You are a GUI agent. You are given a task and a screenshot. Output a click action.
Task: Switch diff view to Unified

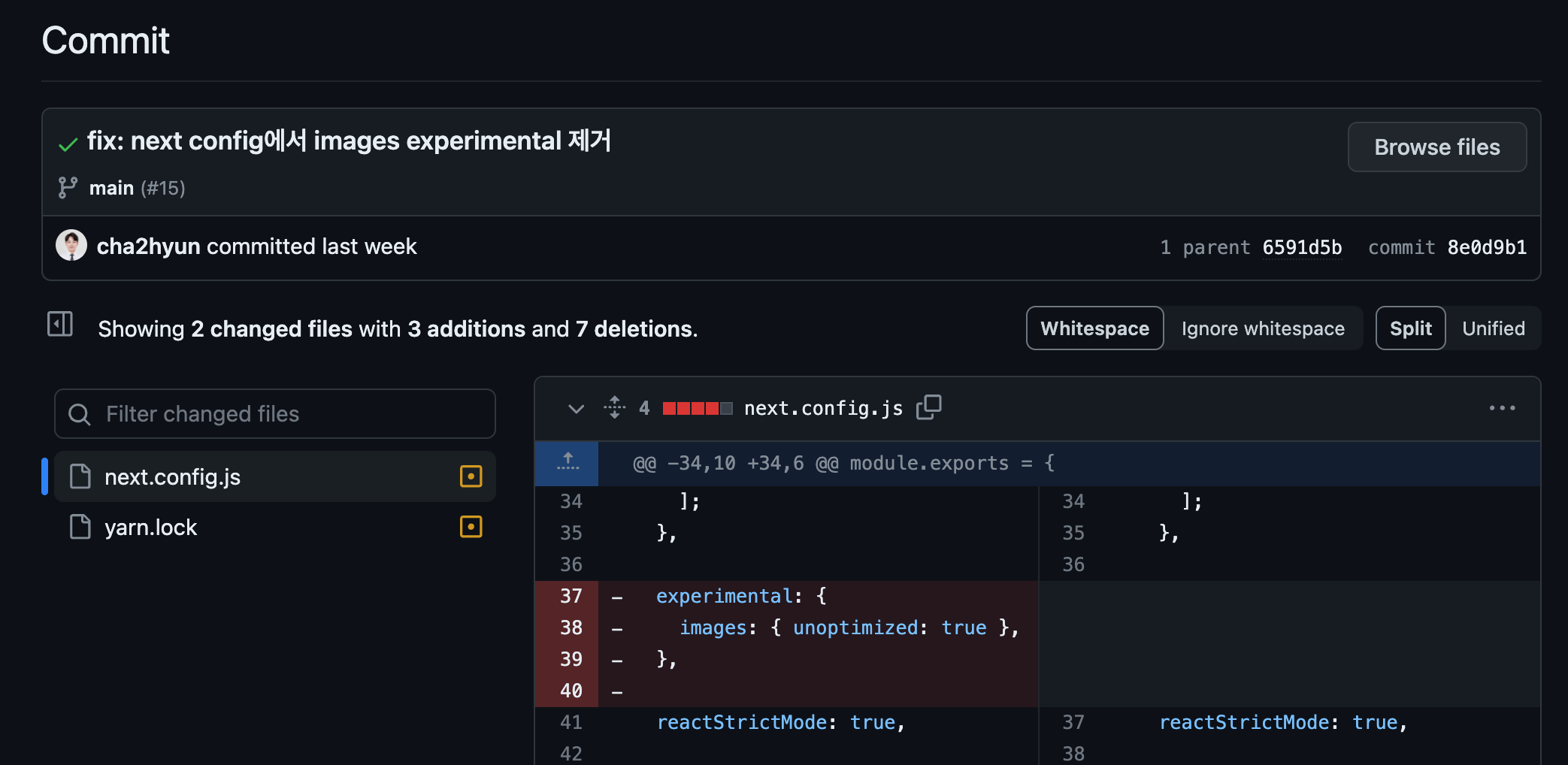pos(1493,328)
